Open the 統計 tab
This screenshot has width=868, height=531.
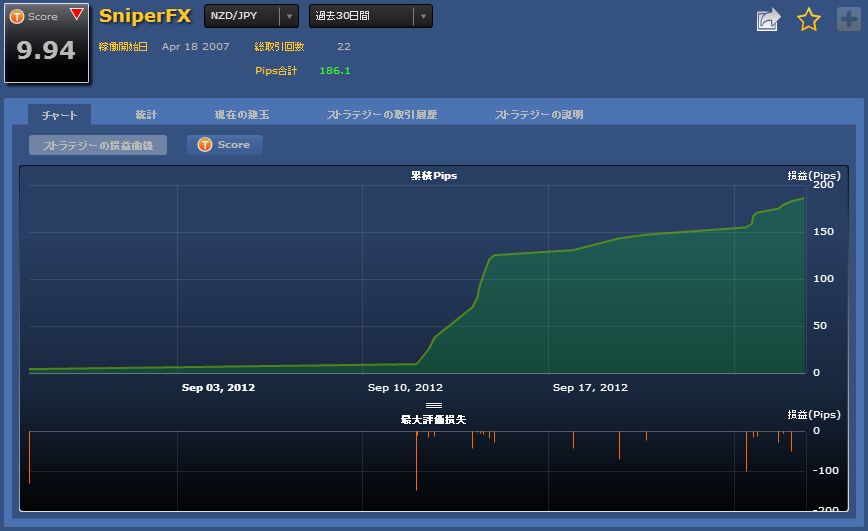[x=146, y=115]
